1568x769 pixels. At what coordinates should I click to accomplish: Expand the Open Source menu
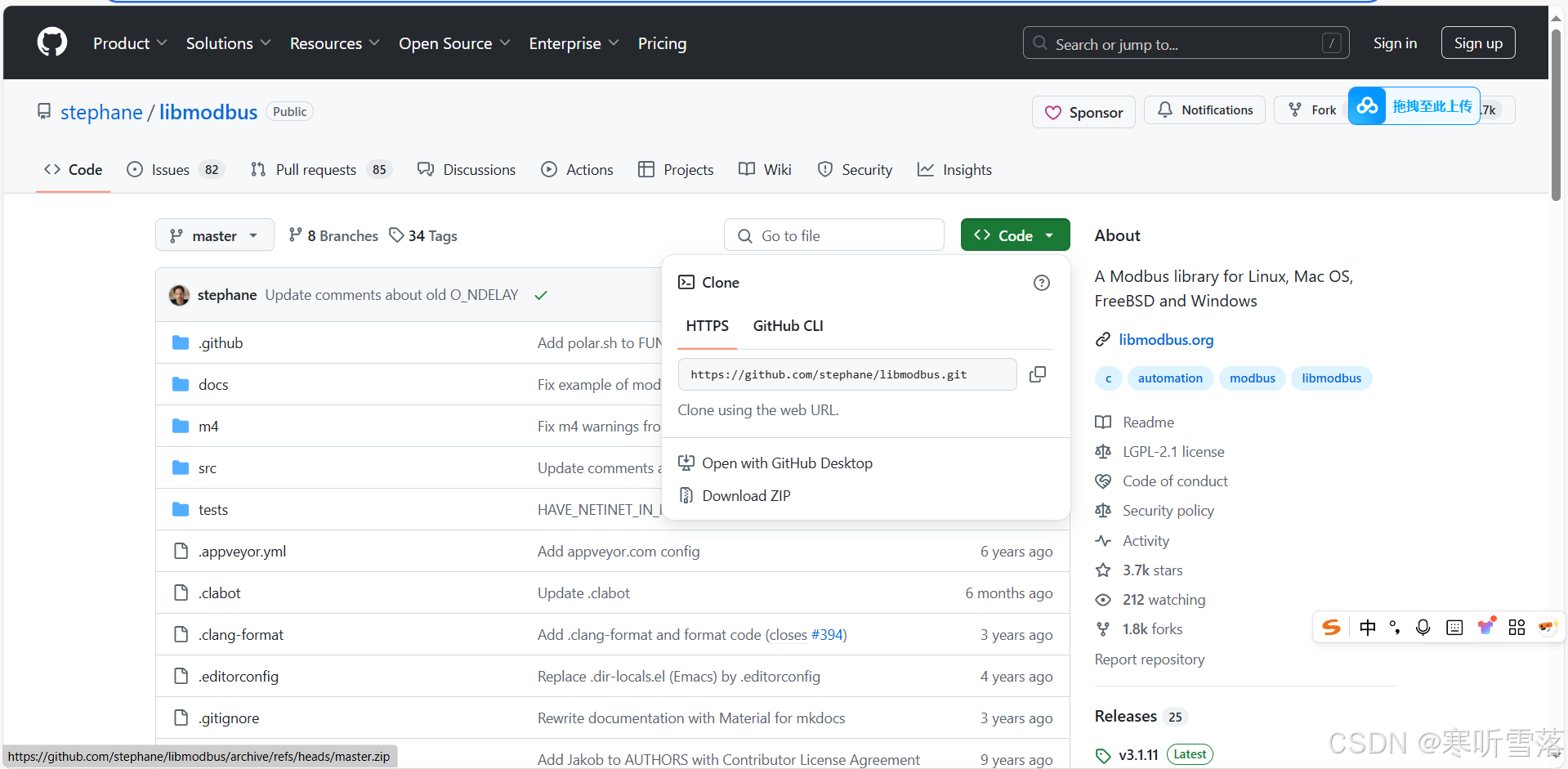[x=454, y=43]
